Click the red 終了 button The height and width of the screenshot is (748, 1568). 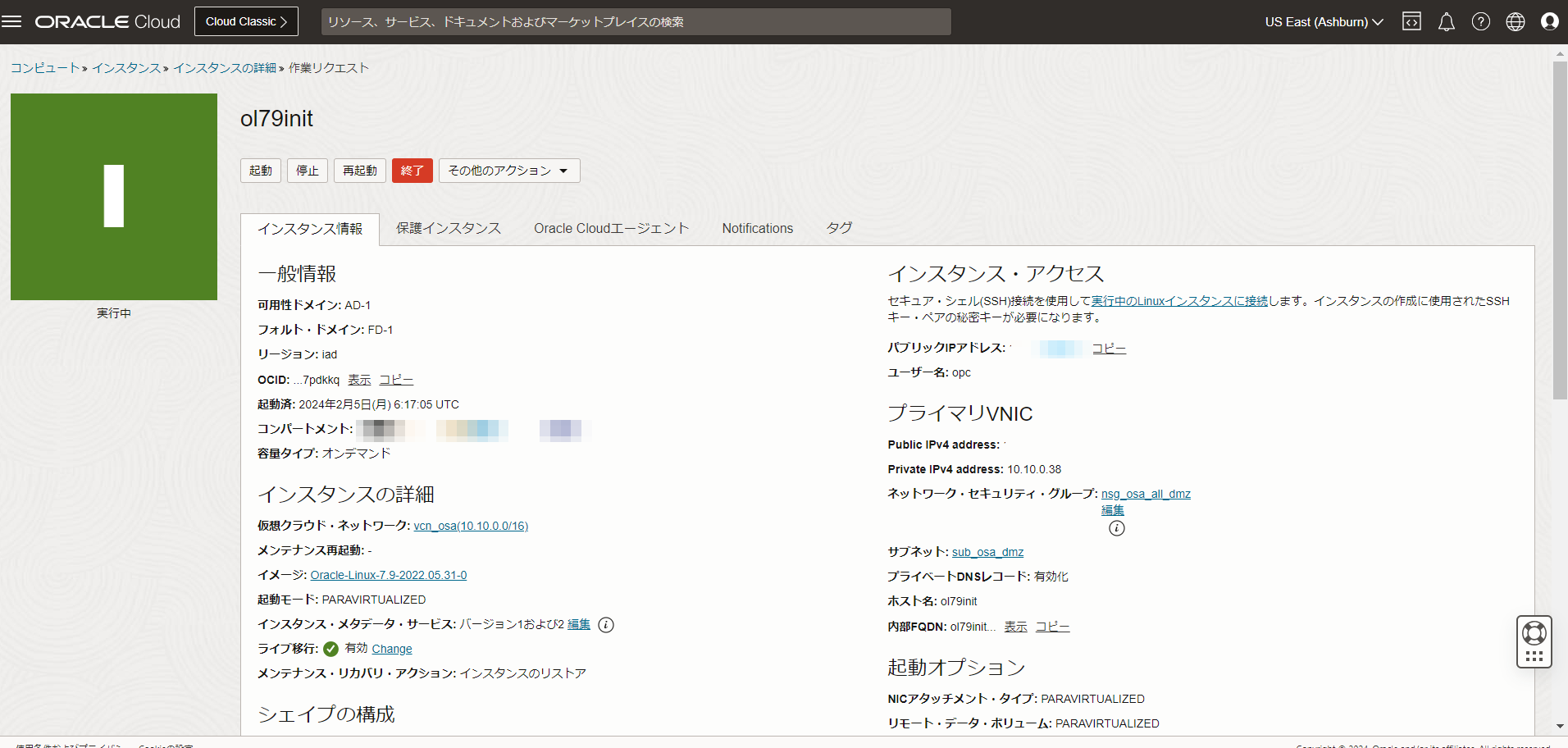point(412,171)
